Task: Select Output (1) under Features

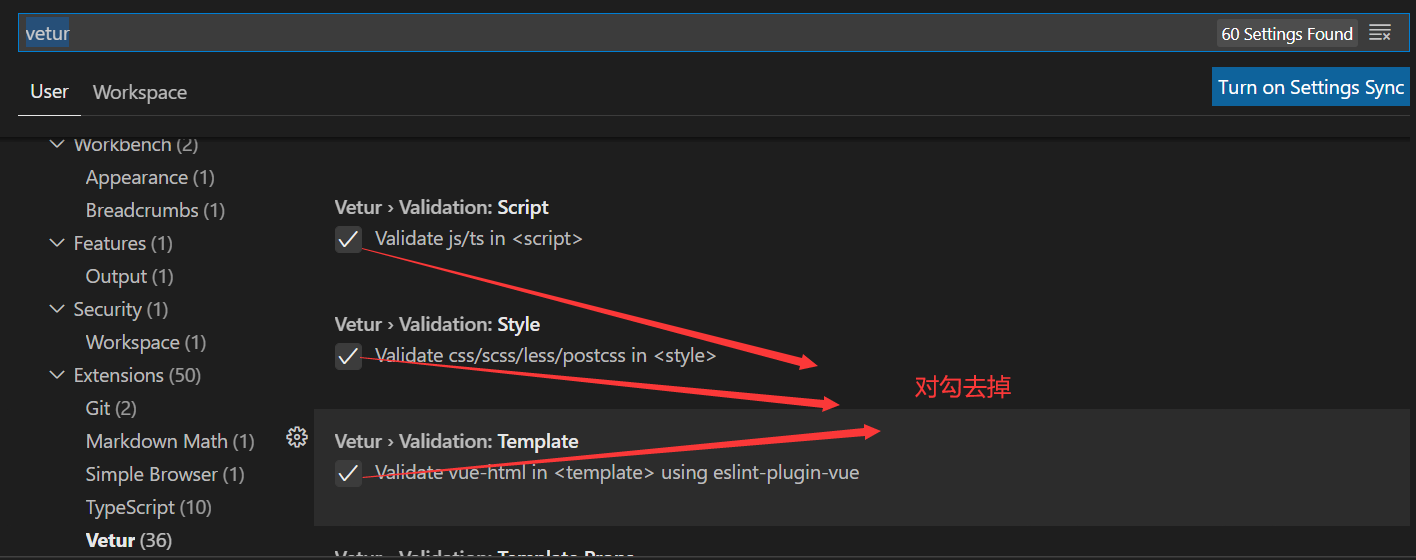Action: coord(129,276)
